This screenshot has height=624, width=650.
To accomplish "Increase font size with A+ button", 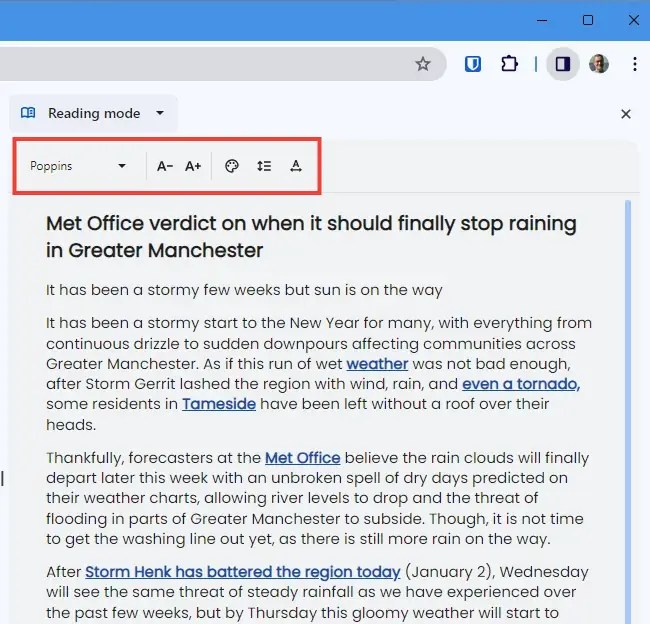I will 193,166.
